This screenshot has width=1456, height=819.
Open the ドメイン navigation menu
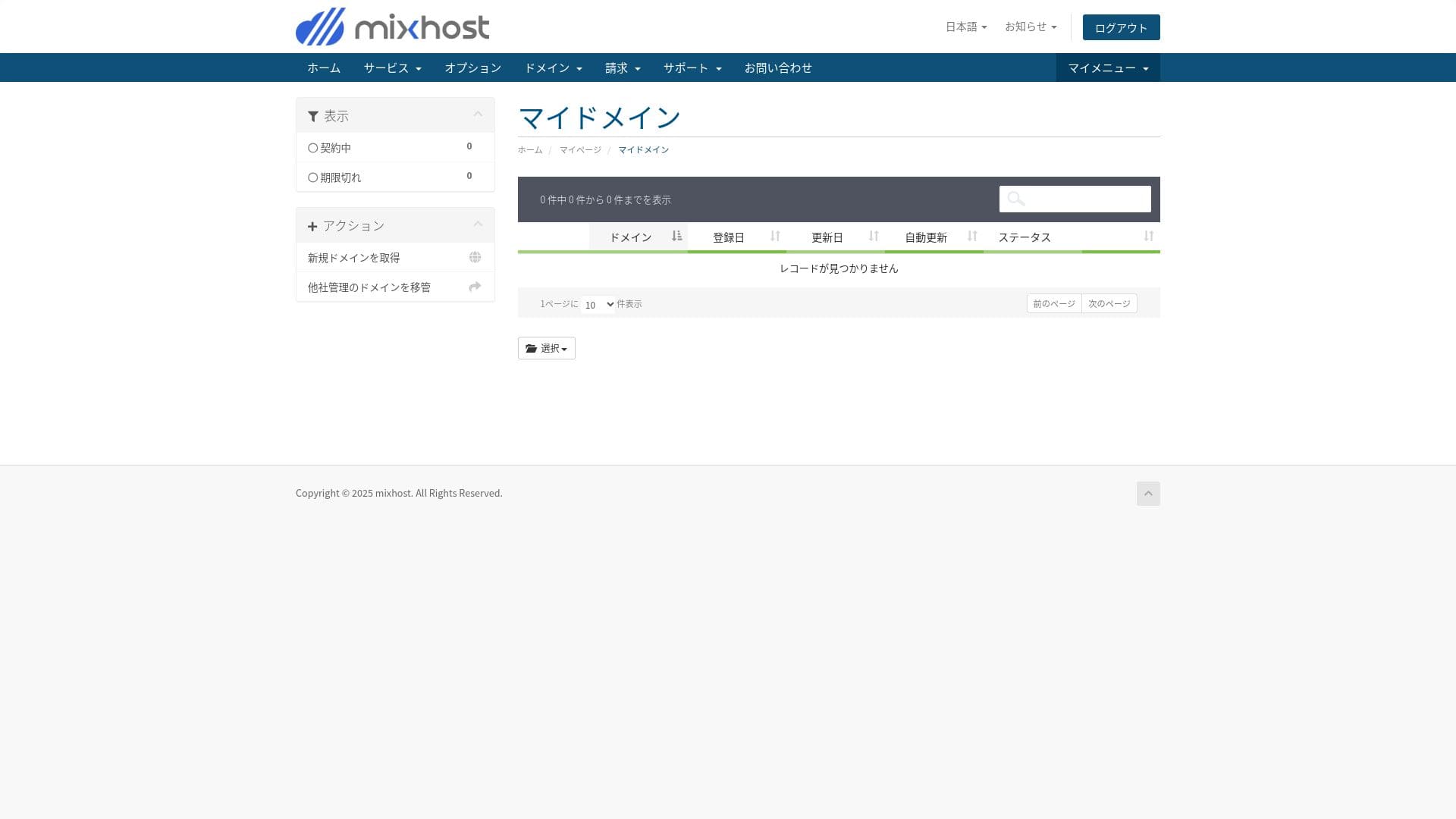553,68
